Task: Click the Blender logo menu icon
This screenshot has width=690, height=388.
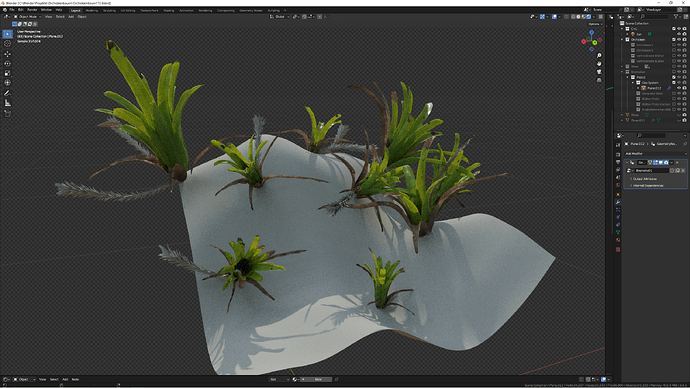Action: coord(5,9)
